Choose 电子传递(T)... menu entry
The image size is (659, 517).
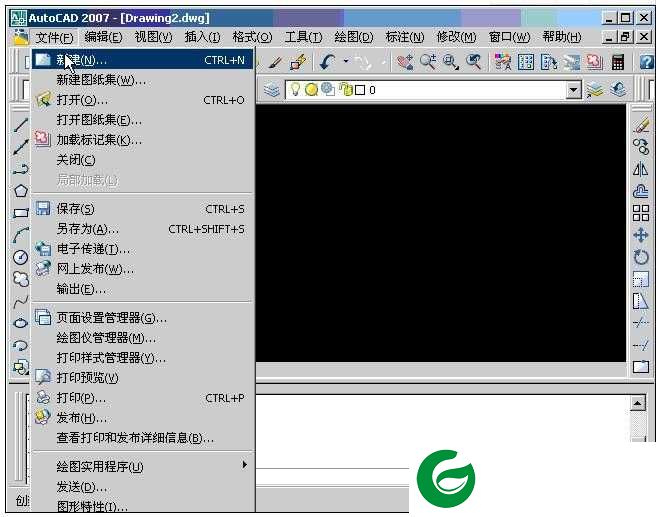[x=143, y=249]
